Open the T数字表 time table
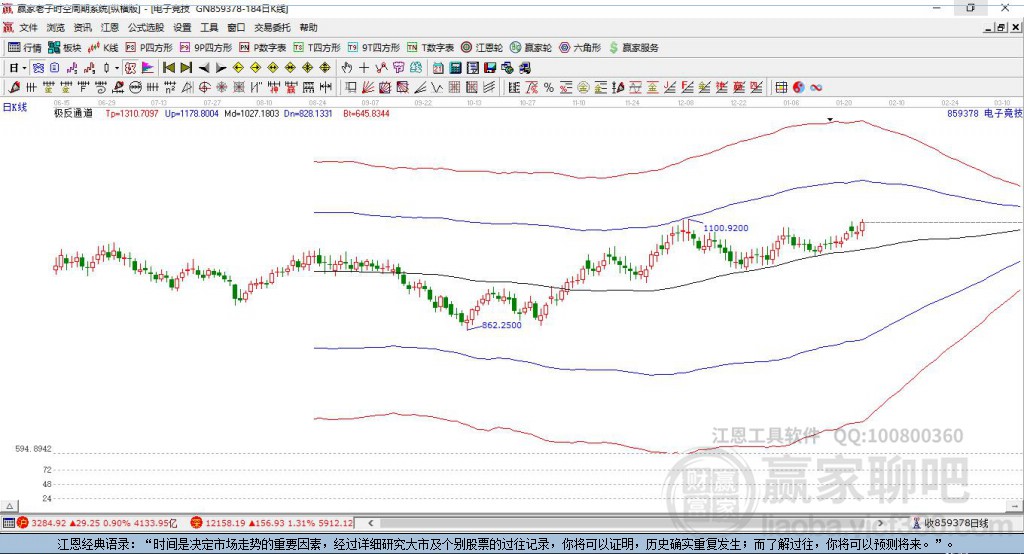This screenshot has width=1024, height=554. point(430,48)
